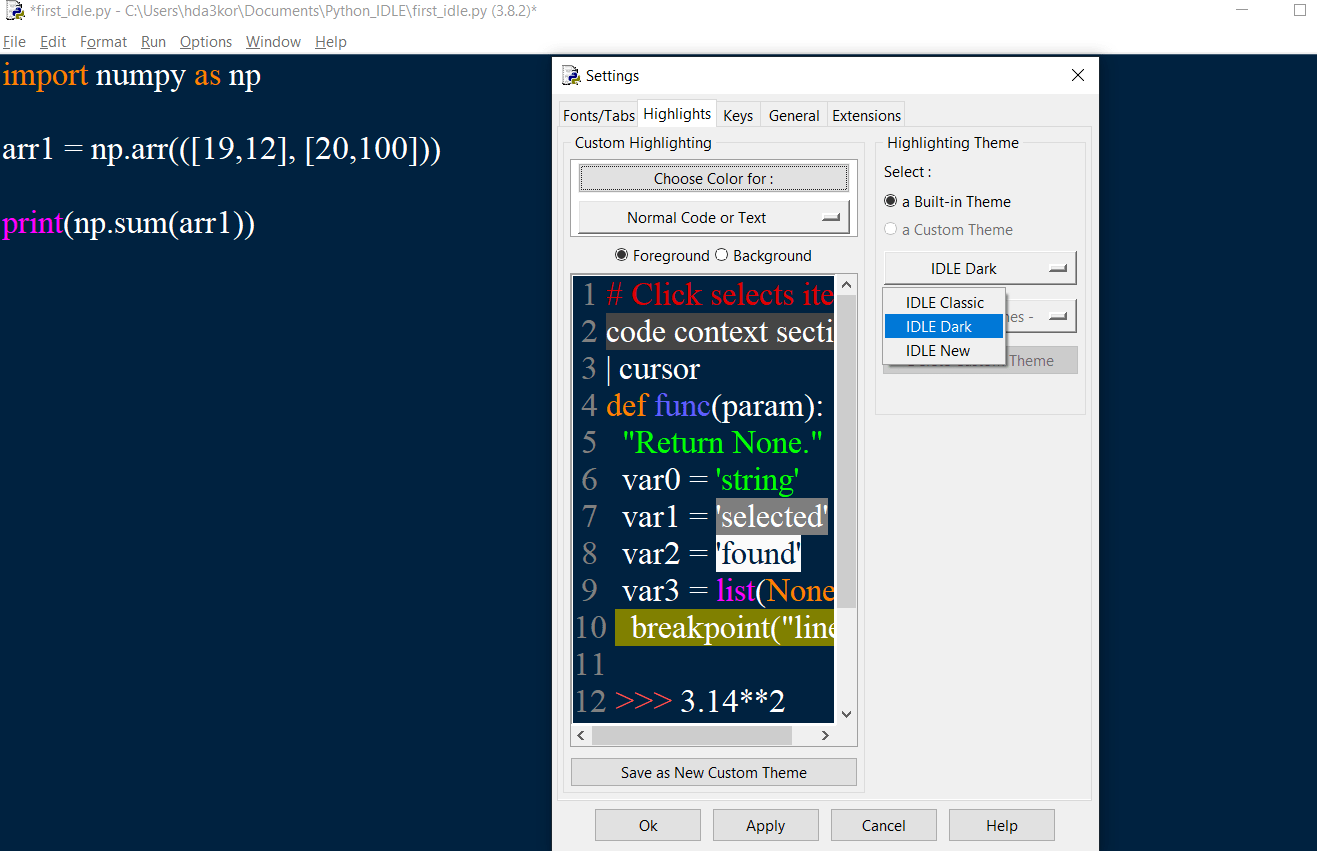Click the Python IDLE icon in title bar

[14, 11]
